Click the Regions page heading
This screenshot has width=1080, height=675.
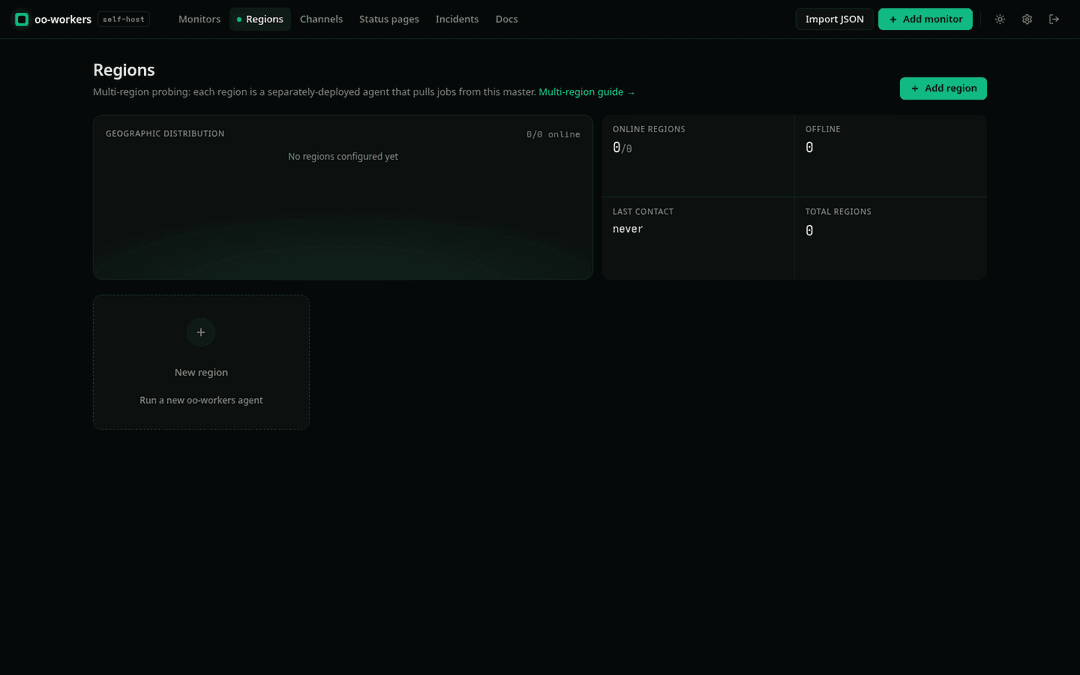(124, 70)
